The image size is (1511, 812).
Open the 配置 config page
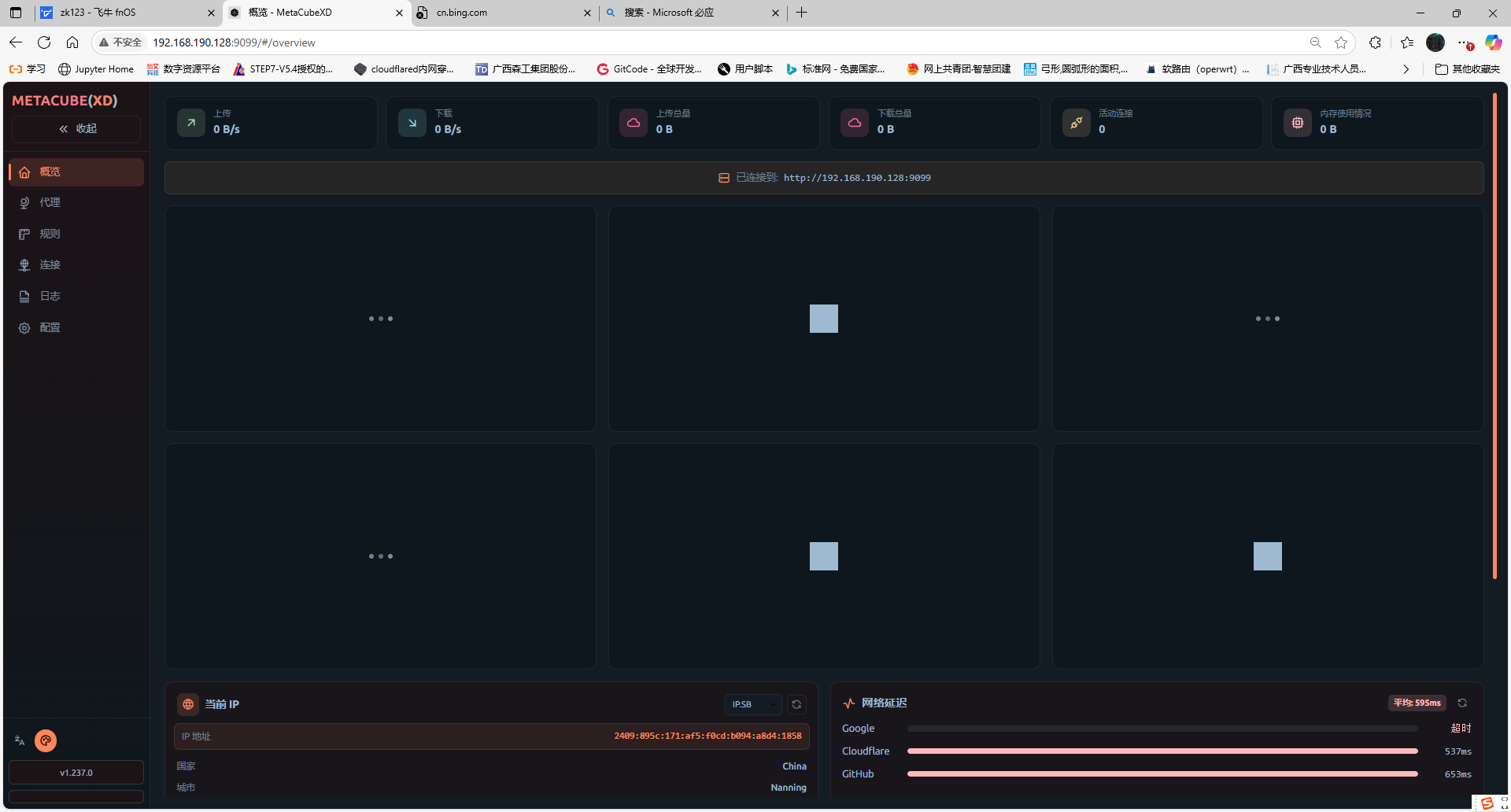click(76, 327)
